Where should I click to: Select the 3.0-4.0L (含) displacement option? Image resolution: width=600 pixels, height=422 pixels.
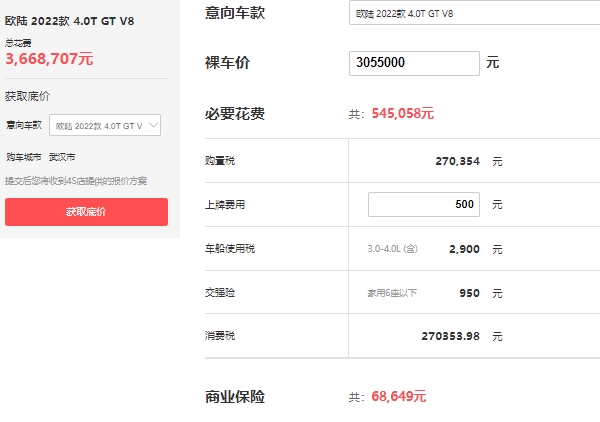click(391, 247)
